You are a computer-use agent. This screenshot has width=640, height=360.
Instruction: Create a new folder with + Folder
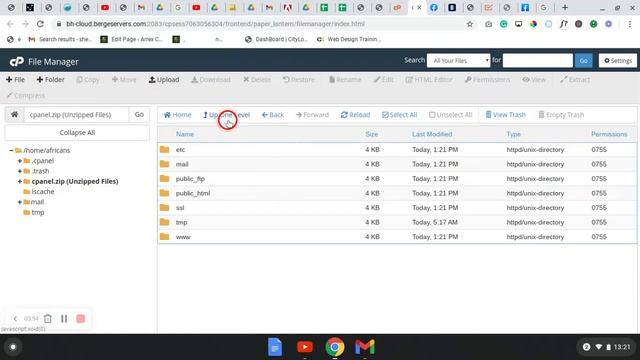tap(50, 80)
